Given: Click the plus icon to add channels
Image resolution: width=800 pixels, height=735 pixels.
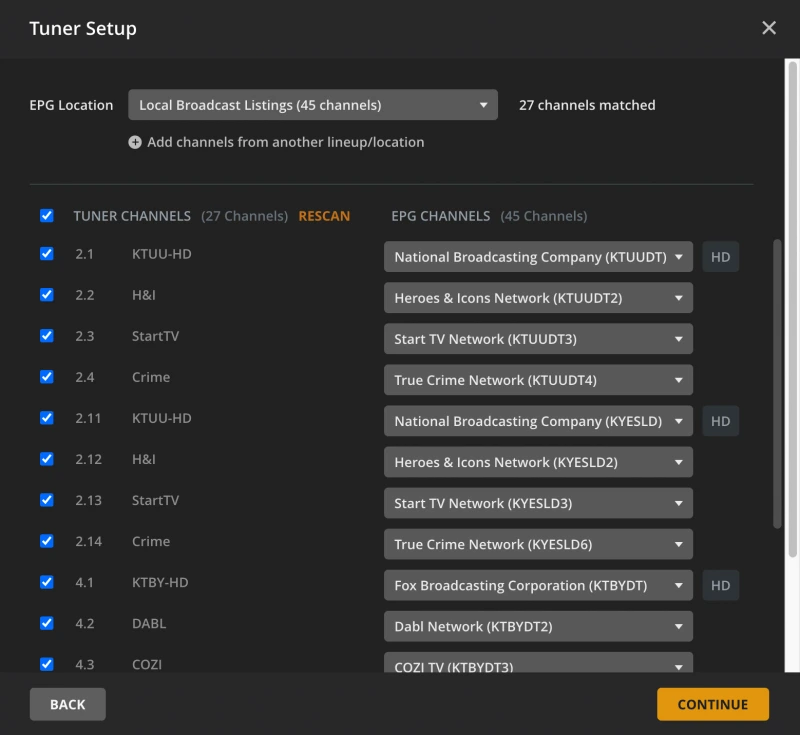Looking at the screenshot, I should pos(135,142).
